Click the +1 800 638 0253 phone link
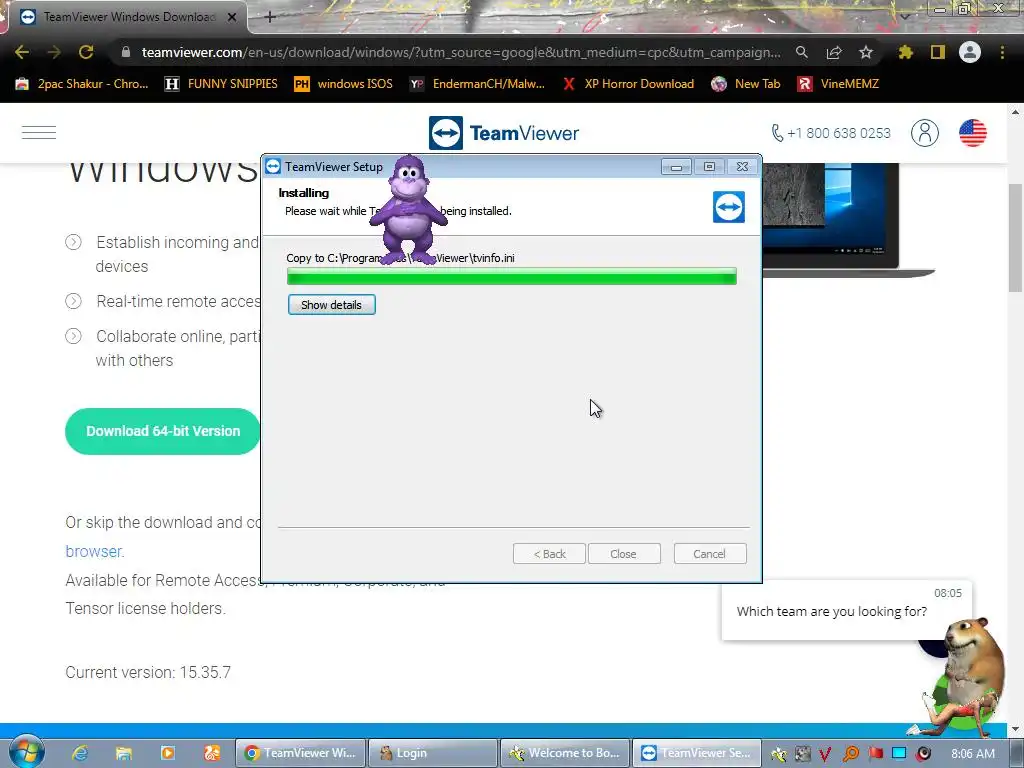The height and width of the screenshot is (768, 1024). (831, 133)
